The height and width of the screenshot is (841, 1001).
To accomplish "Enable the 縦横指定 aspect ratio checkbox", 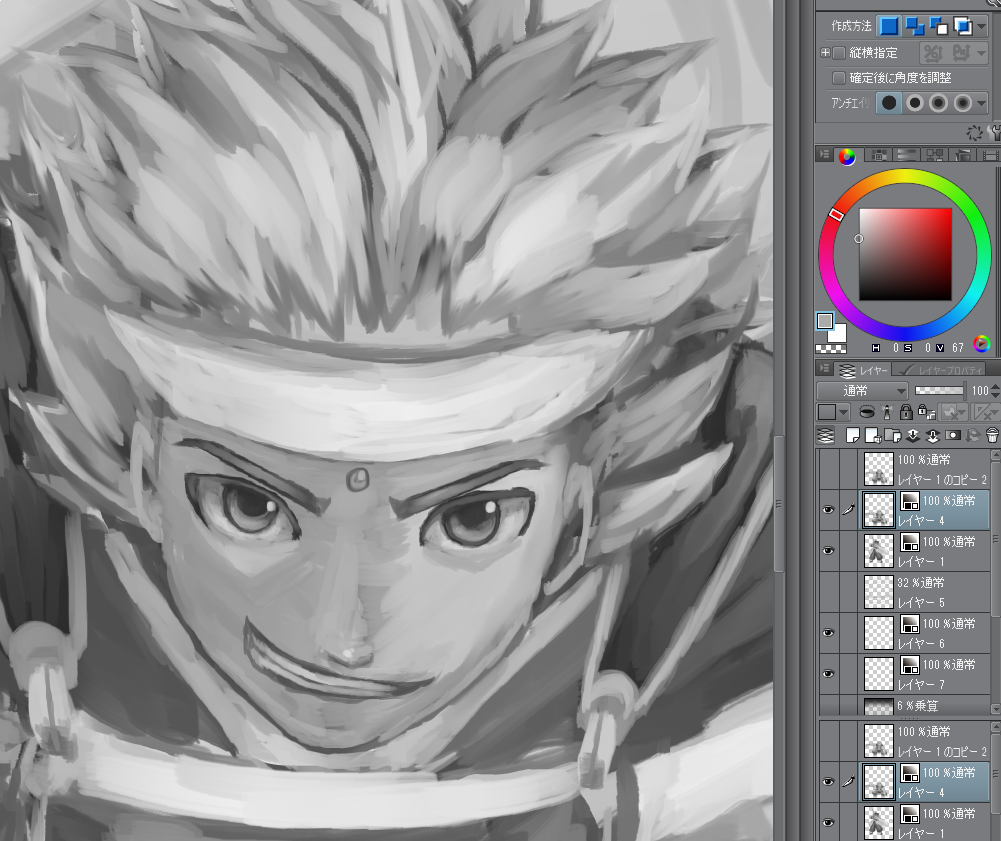I will coord(839,53).
